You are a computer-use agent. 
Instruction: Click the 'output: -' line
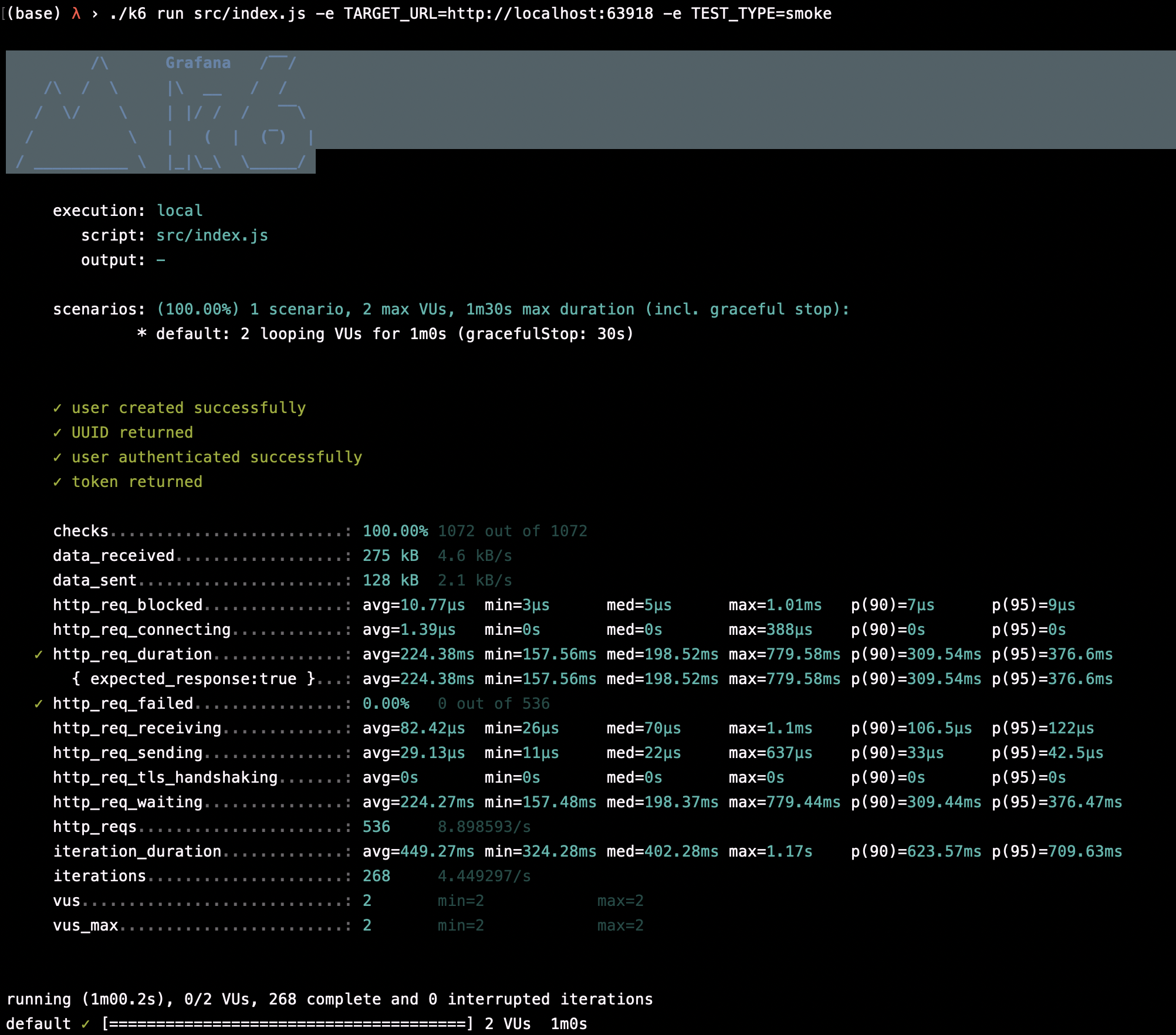click(x=123, y=260)
